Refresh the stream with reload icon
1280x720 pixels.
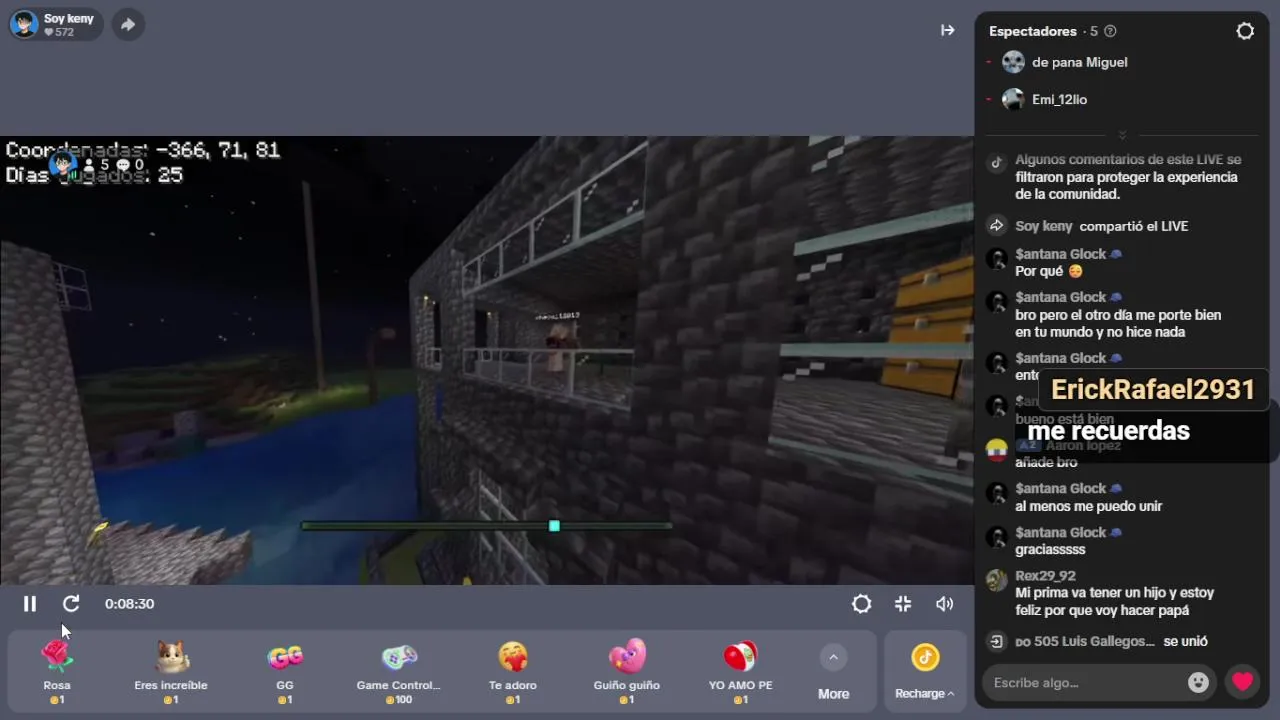[x=71, y=604]
